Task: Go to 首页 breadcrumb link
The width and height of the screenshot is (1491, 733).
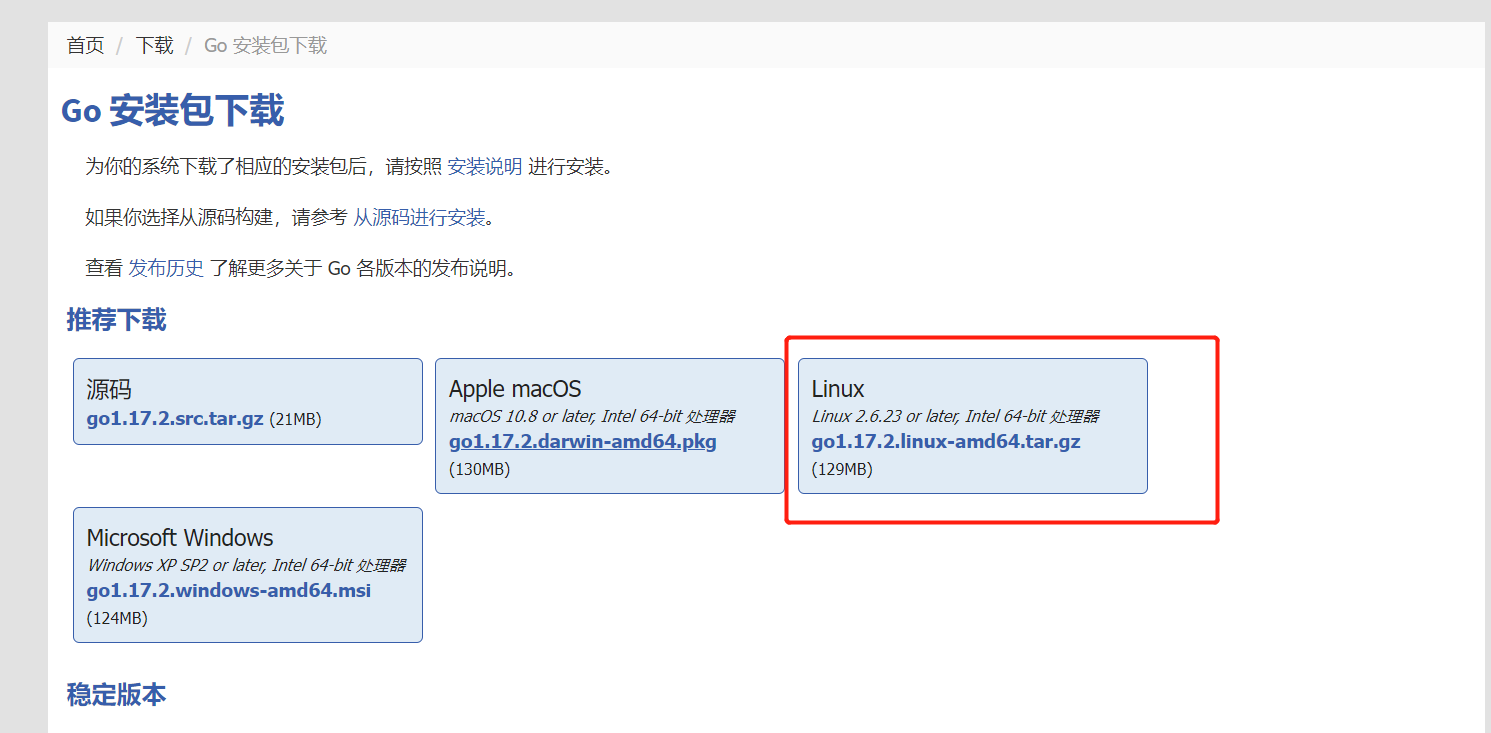Action: tap(85, 45)
